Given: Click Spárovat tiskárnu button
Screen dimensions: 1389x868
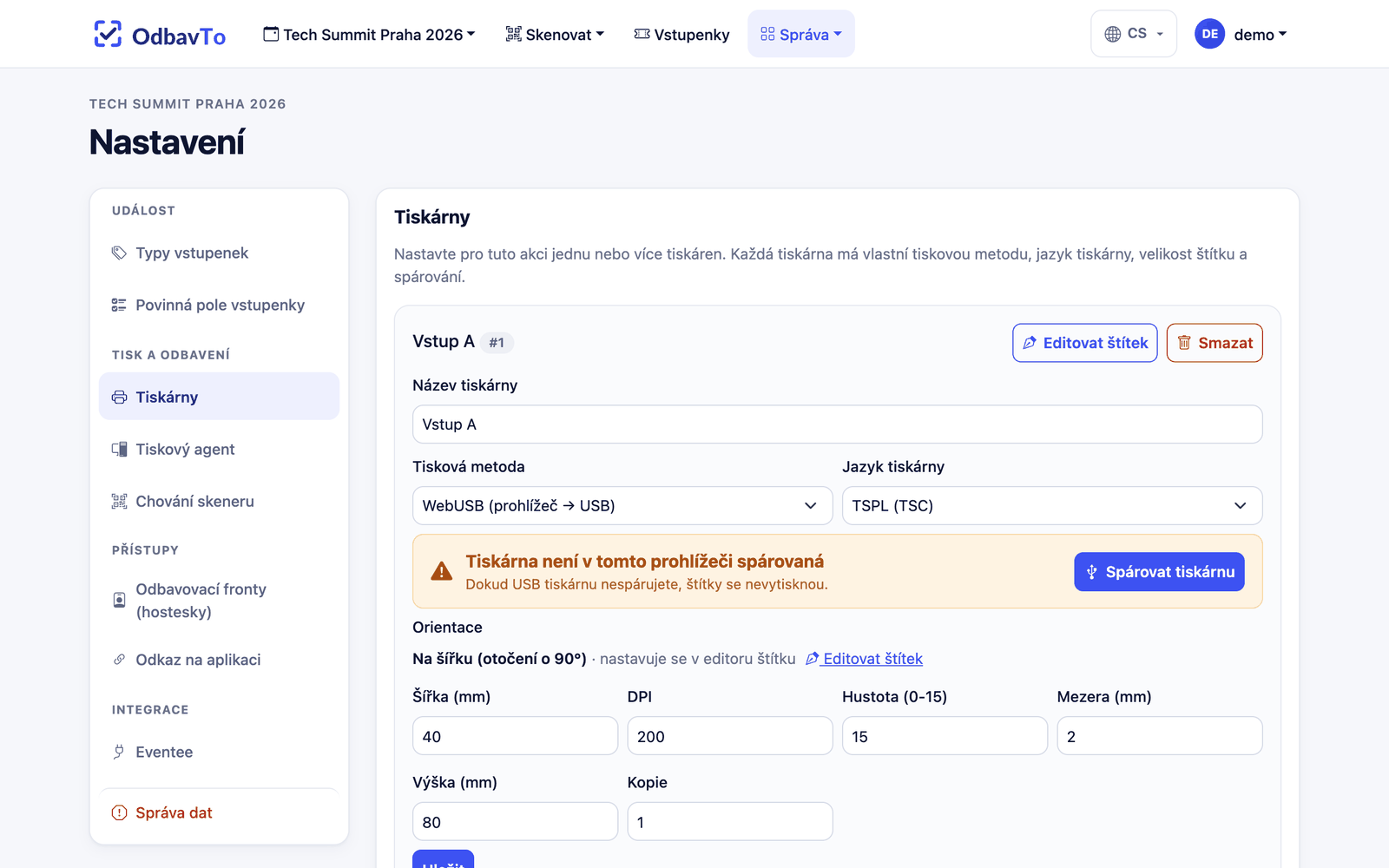Looking at the screenshot, I should click(x=1159, y=572).
